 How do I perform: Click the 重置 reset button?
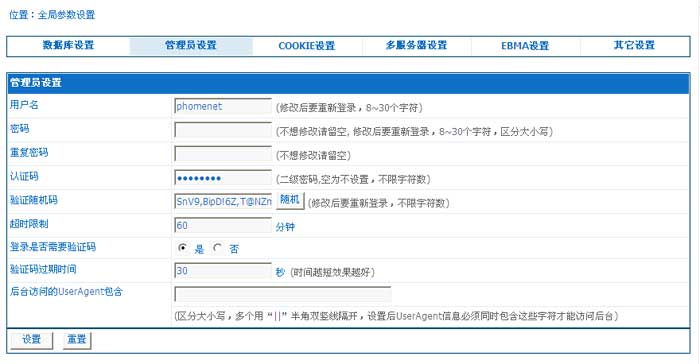tap(77, 340)
